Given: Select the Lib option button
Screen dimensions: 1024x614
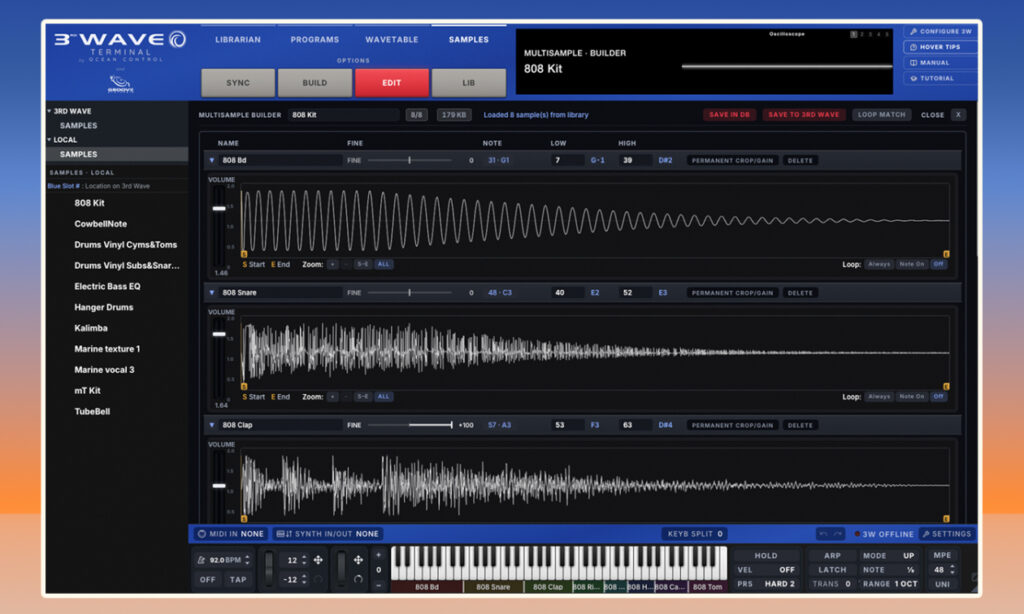Looking at the screenshot, I should (x=468, y=83).
